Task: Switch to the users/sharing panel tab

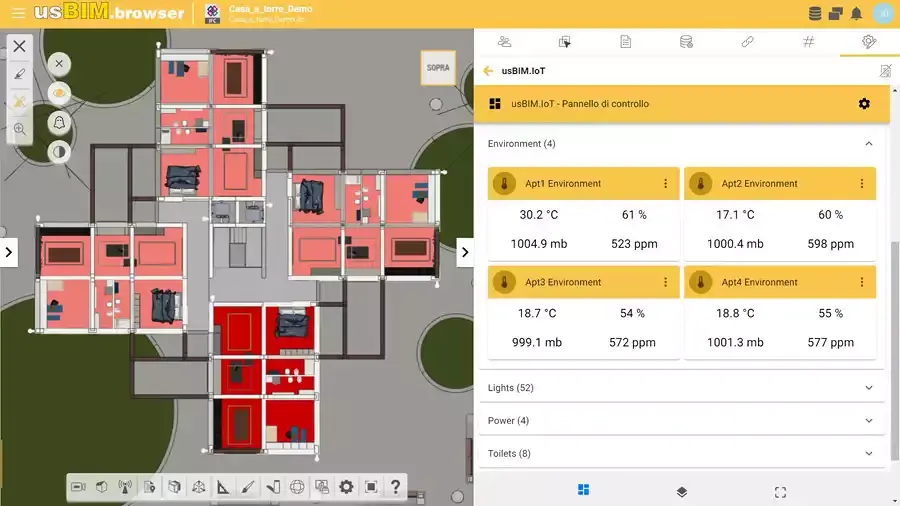Action: 505,41
